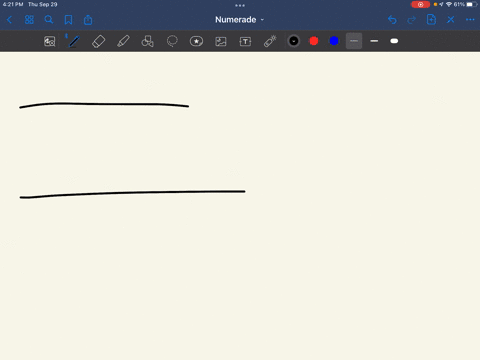Choose the black pen color
The height and width of the screenshot is (360, 480).
[294, 41]
